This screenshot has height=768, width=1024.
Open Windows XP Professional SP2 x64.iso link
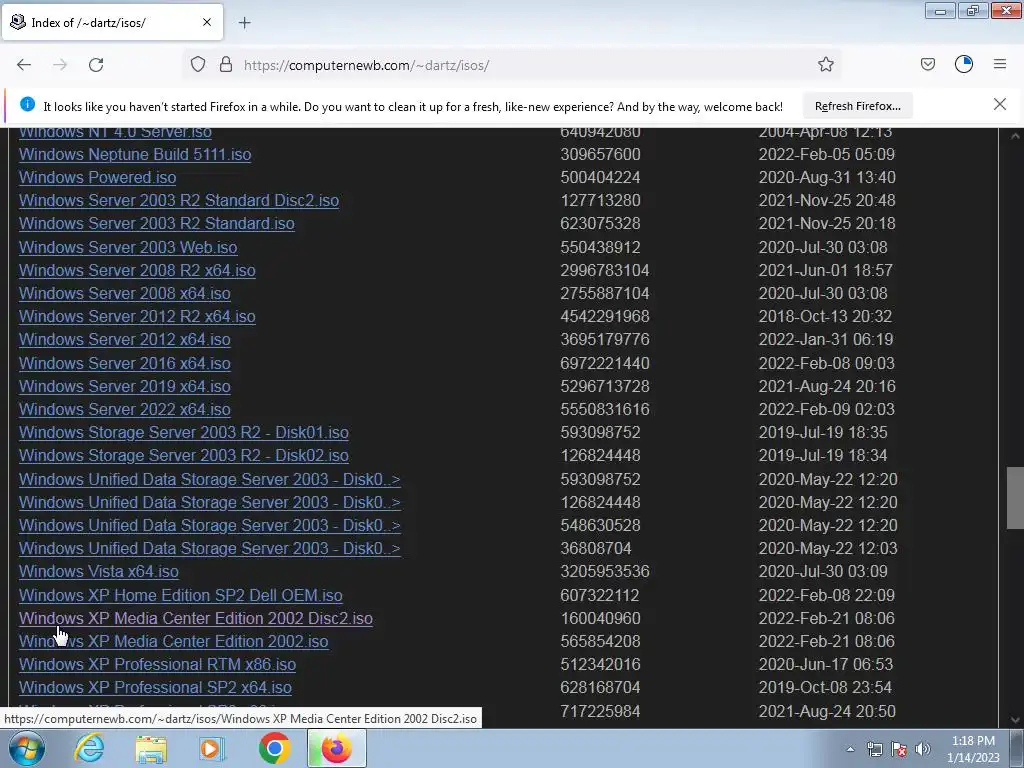coord(155,688)
